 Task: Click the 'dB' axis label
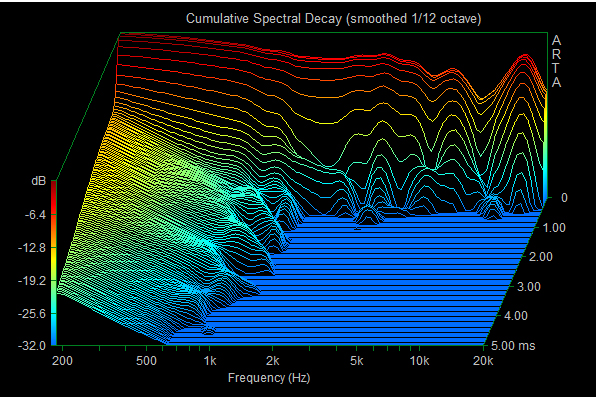[x=38, y=181]
